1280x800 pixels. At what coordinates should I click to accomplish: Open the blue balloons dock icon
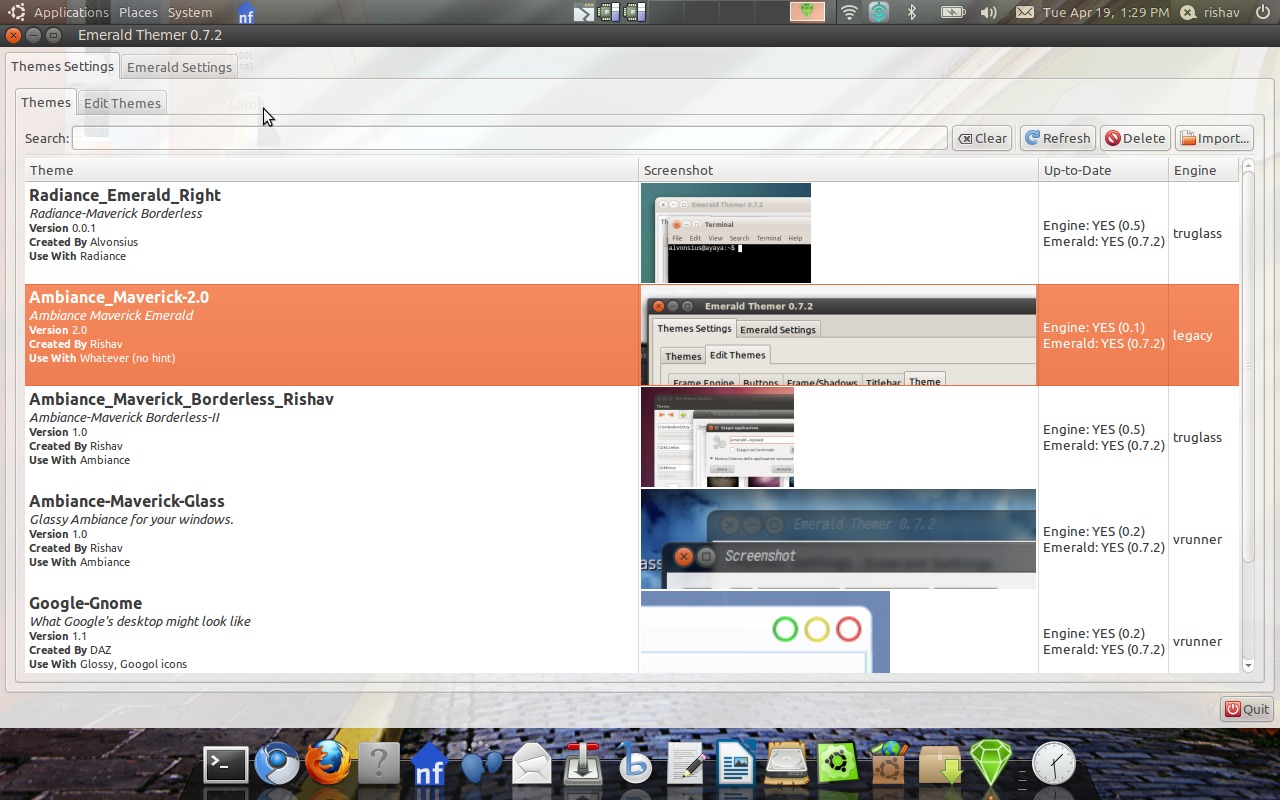pyautogui.click(x=481, y=766)
